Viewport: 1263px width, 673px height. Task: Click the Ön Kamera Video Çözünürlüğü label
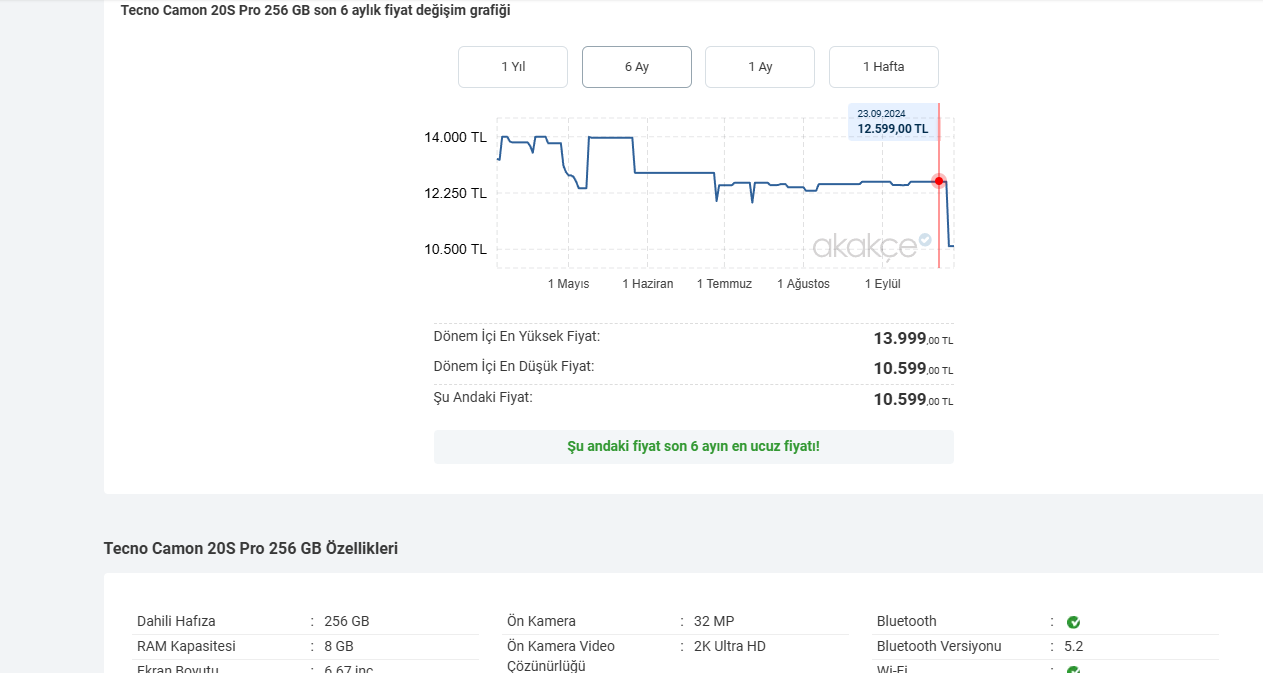(561, 656)
